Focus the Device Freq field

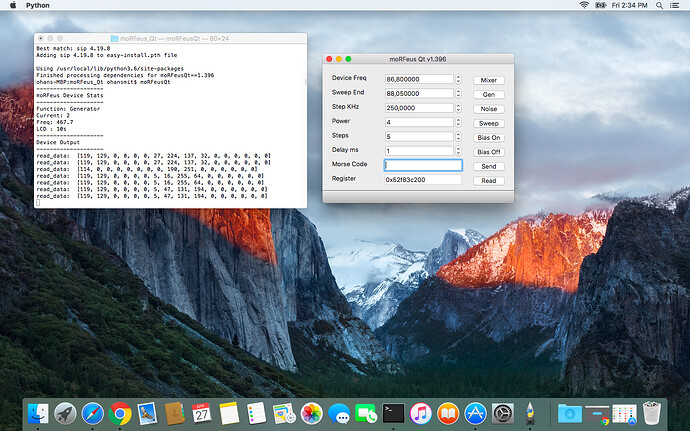(x=419, y=79)
